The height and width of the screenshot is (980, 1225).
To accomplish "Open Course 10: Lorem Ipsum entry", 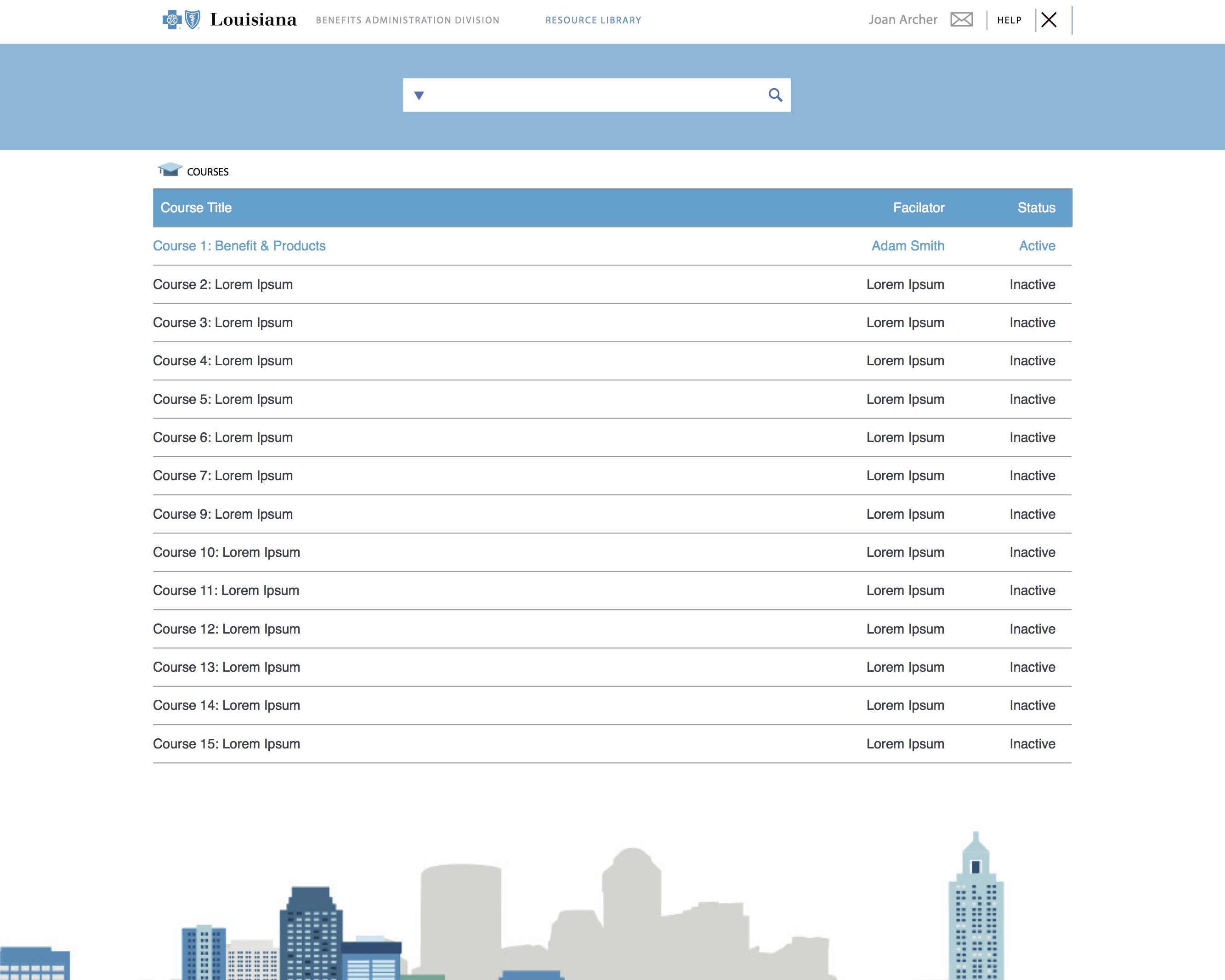I will point(226,552).
